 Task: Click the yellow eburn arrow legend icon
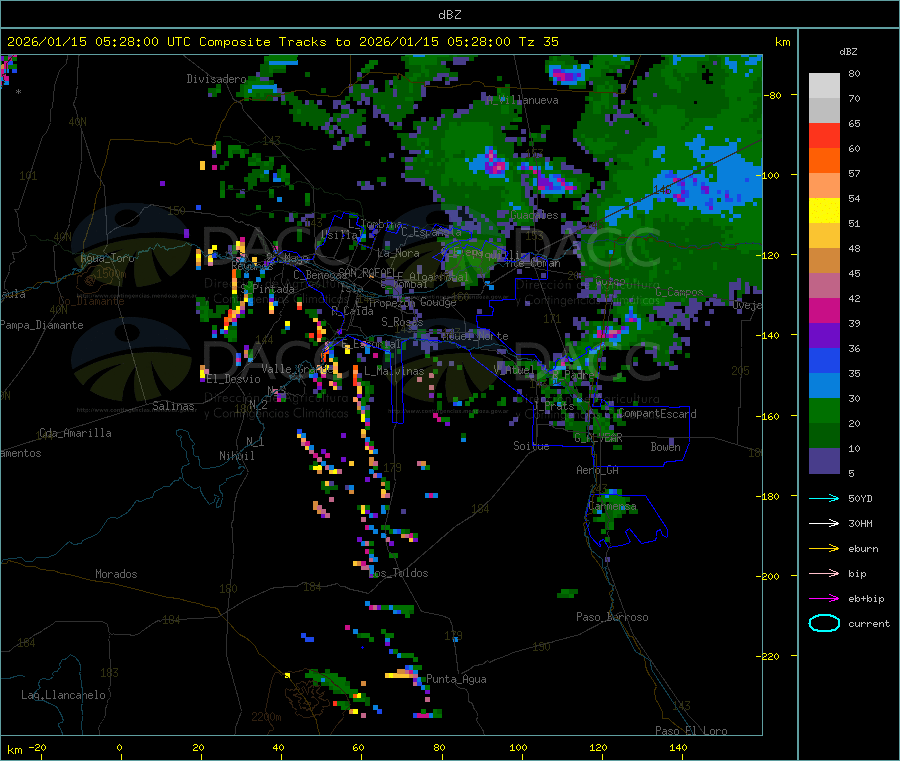[x=824, y=549]
